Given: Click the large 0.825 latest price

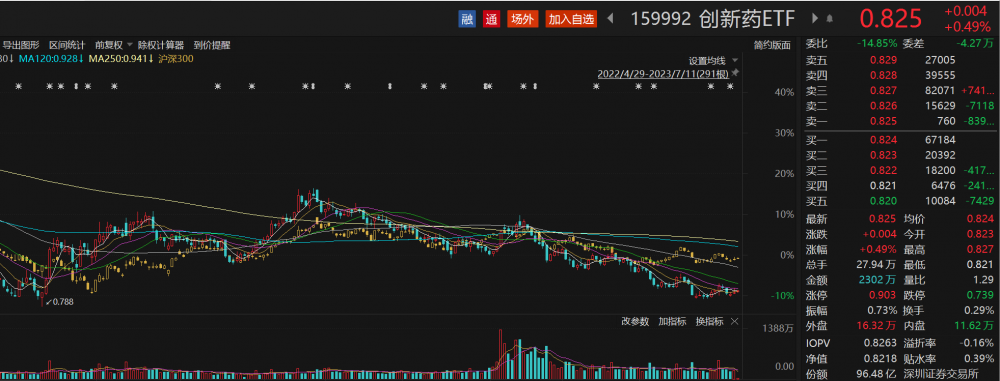Looking at the screenshot, I should (x=891, y=19).
